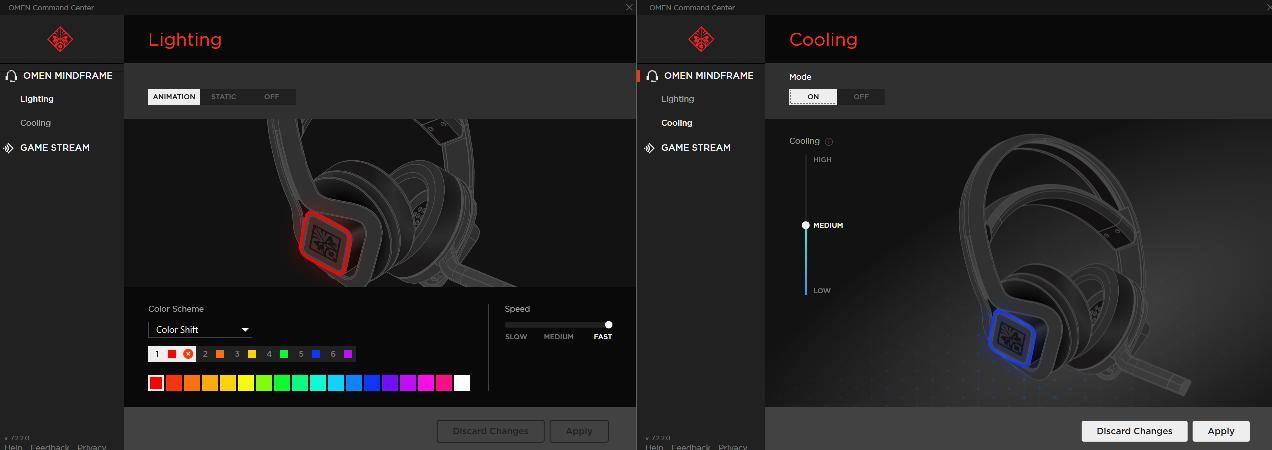Click the Game Stream icon in the Lighting window sidebar

coord(10,148)
